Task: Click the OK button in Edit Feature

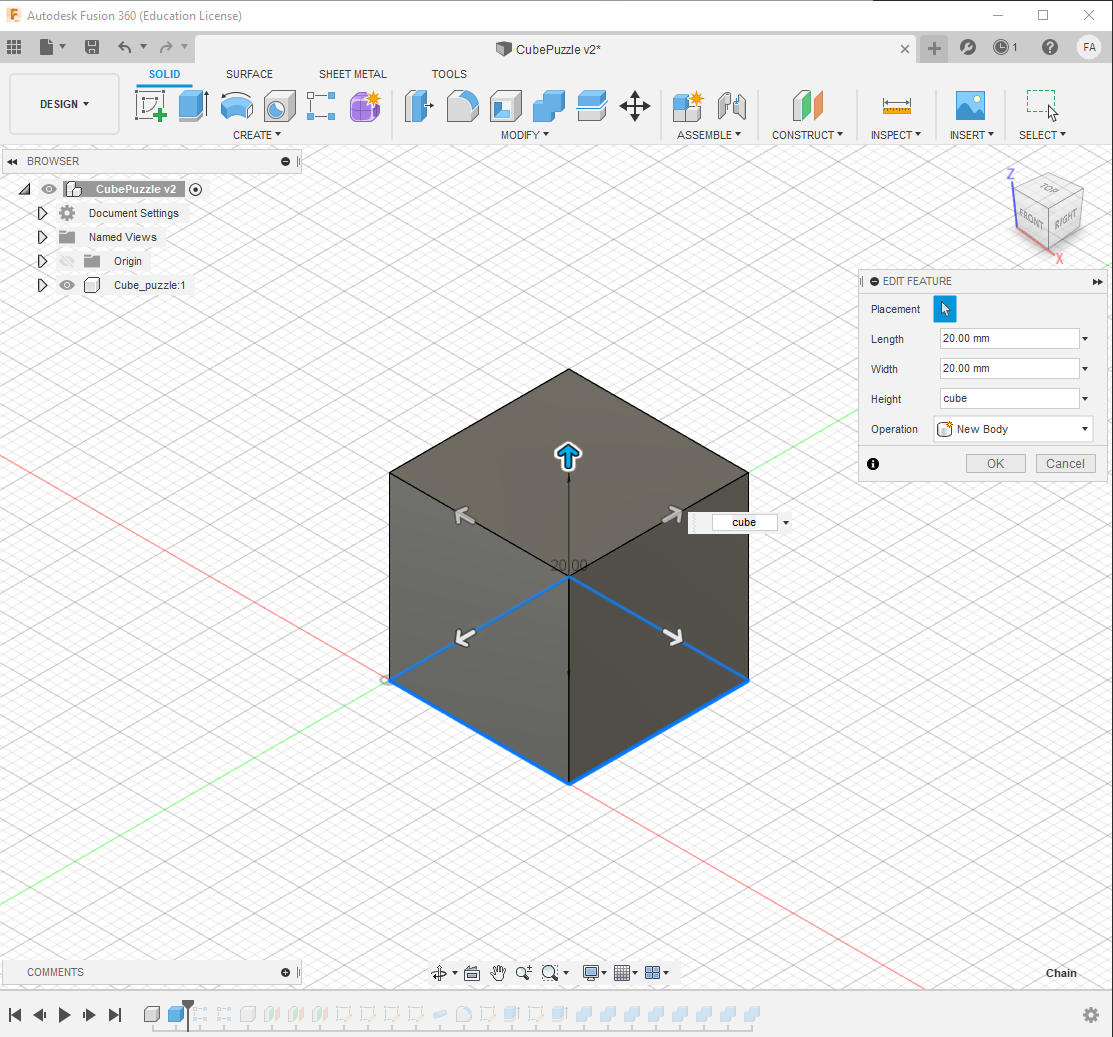Action: pos(995,463)
